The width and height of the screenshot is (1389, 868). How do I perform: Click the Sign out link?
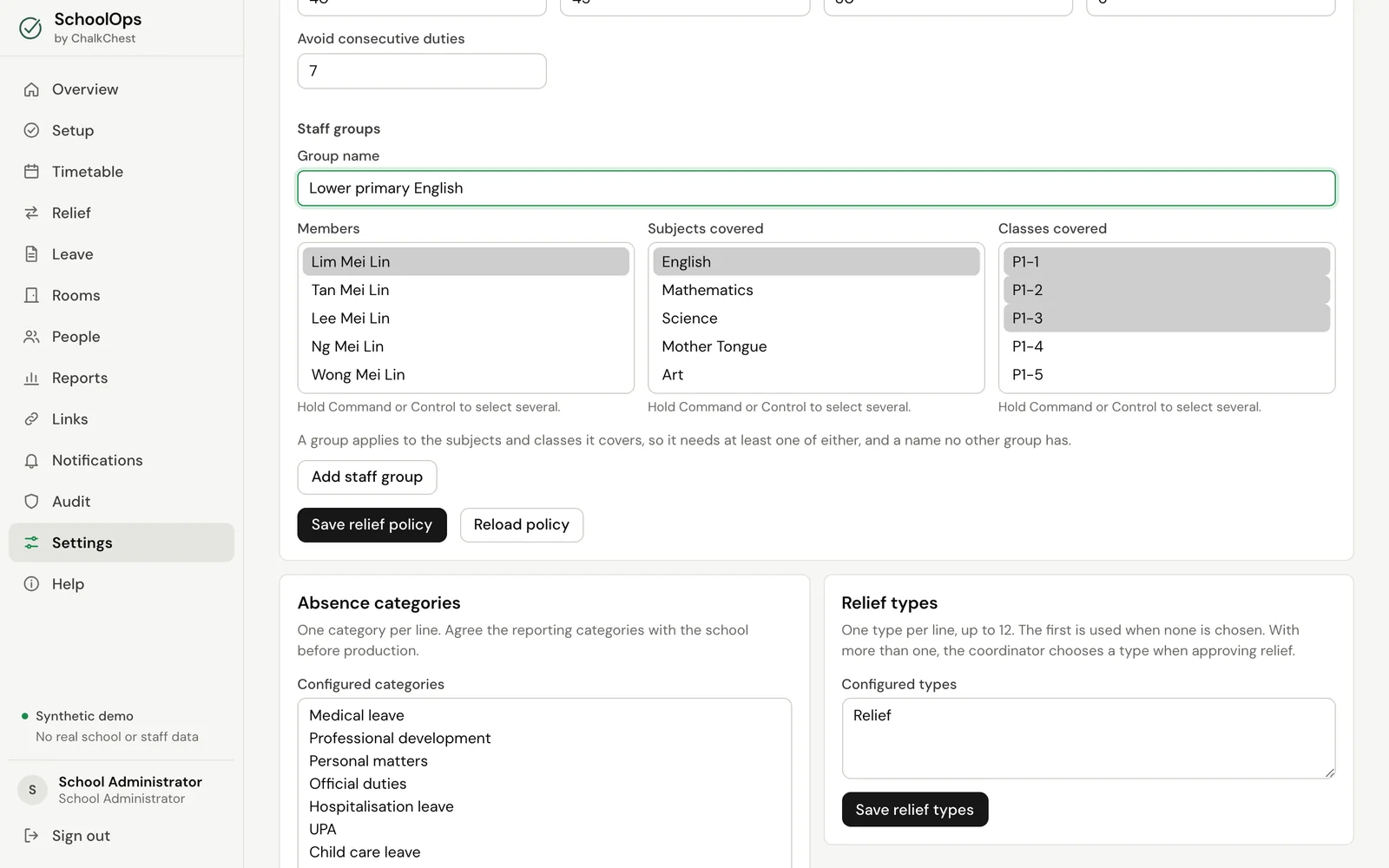pyautogui.click(x=122, y=836)
